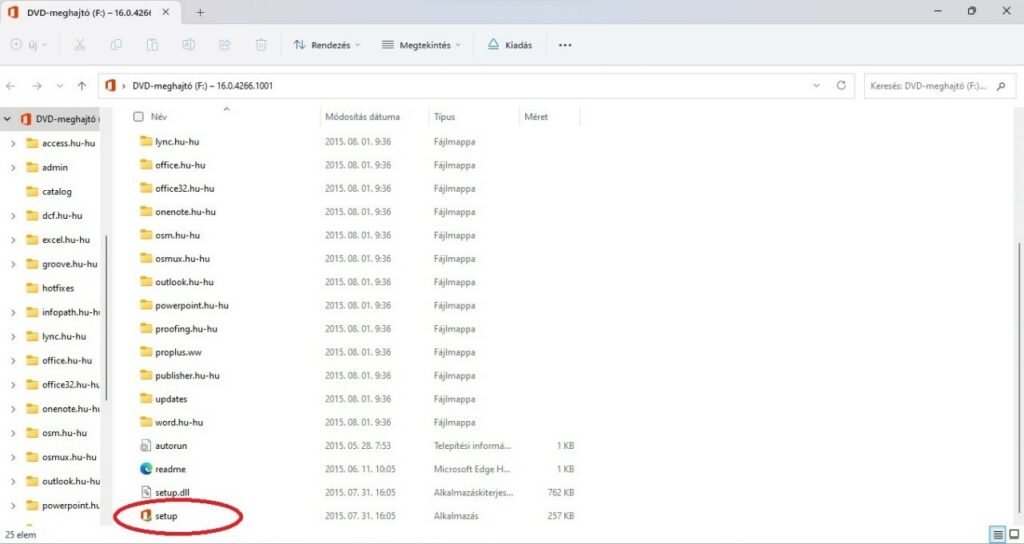
Task: Click the 257 KB size of setup
Action: 561,516
